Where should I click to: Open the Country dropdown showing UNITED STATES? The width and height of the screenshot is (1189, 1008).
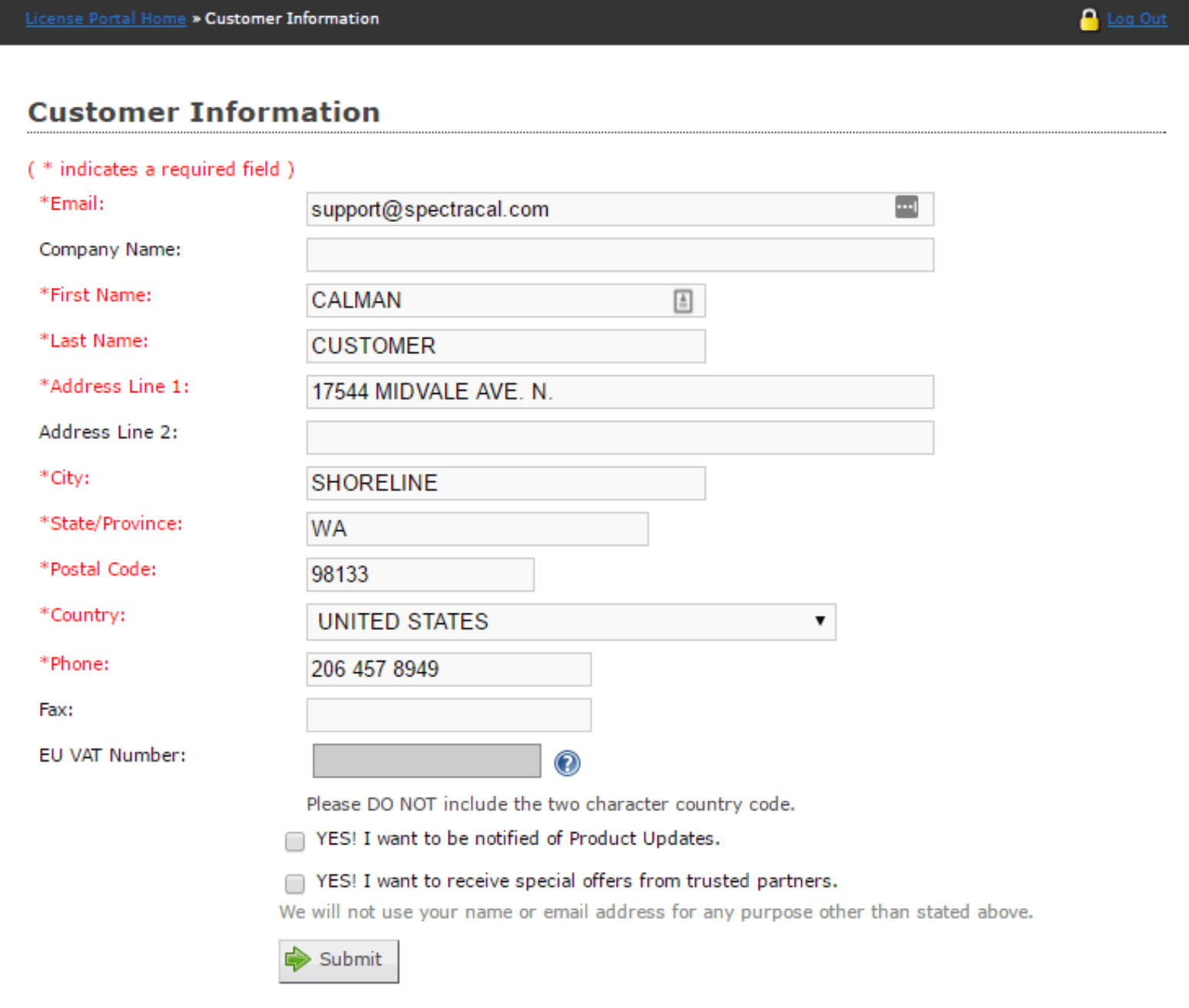[x=571, y=622]
